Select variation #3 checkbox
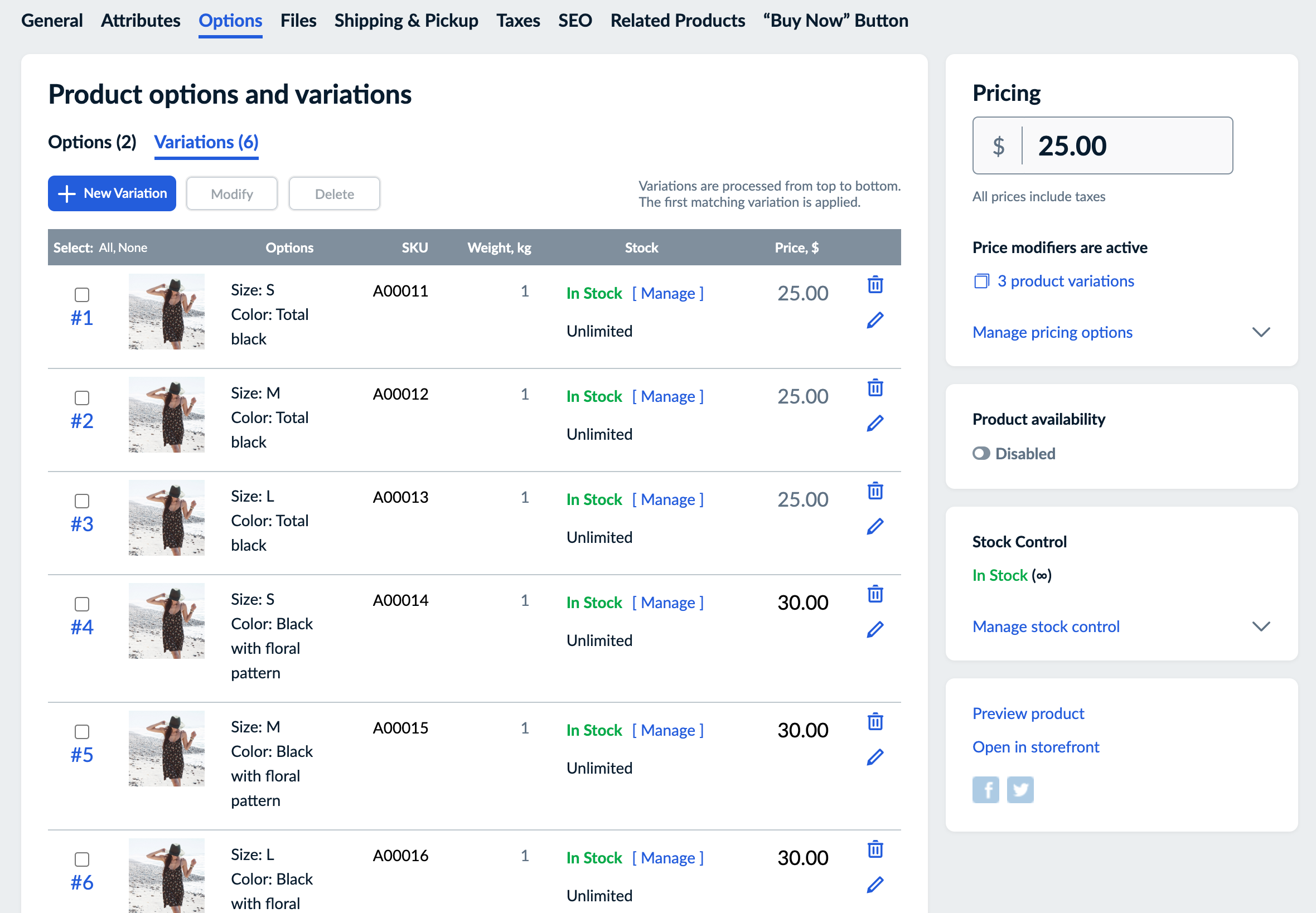This screenshot has height=913, width=1316. (82, 501)
